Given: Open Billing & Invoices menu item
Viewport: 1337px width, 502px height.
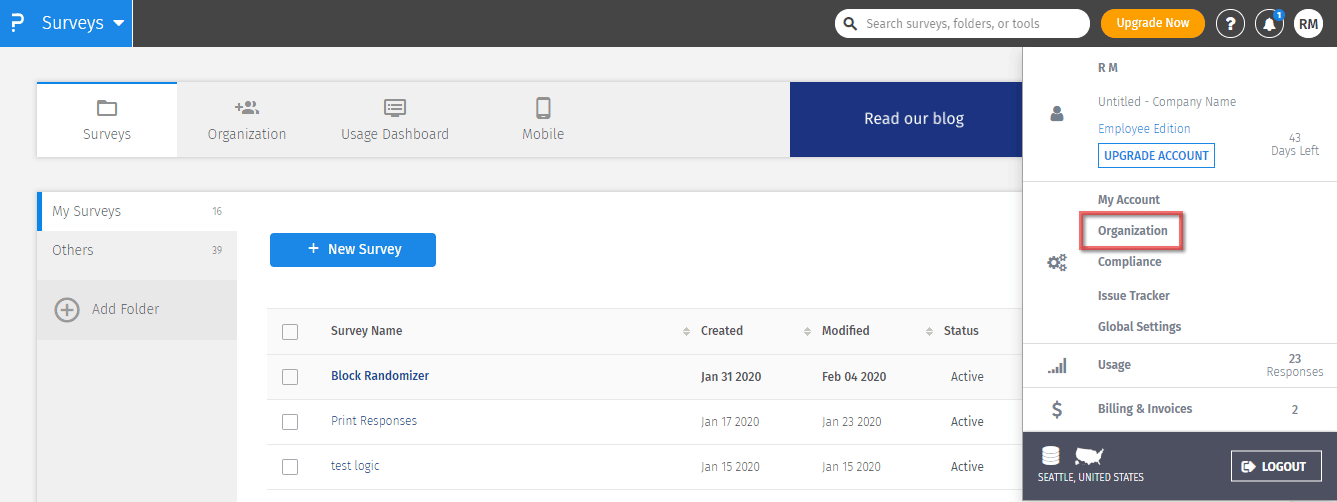Looking at the screenshot, I should coord(1145,409).
